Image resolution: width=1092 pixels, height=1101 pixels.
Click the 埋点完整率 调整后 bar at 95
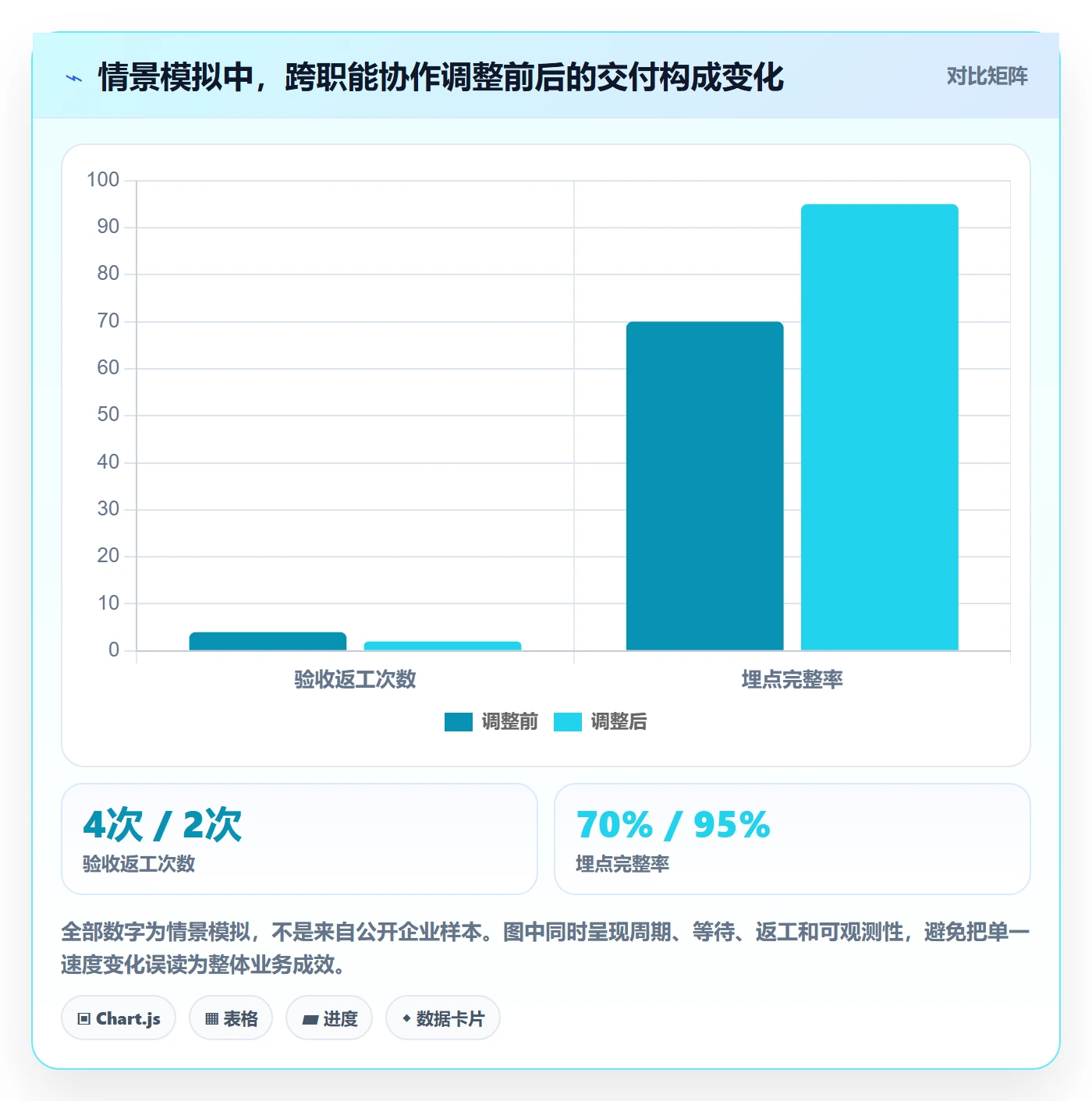(879, 427)
